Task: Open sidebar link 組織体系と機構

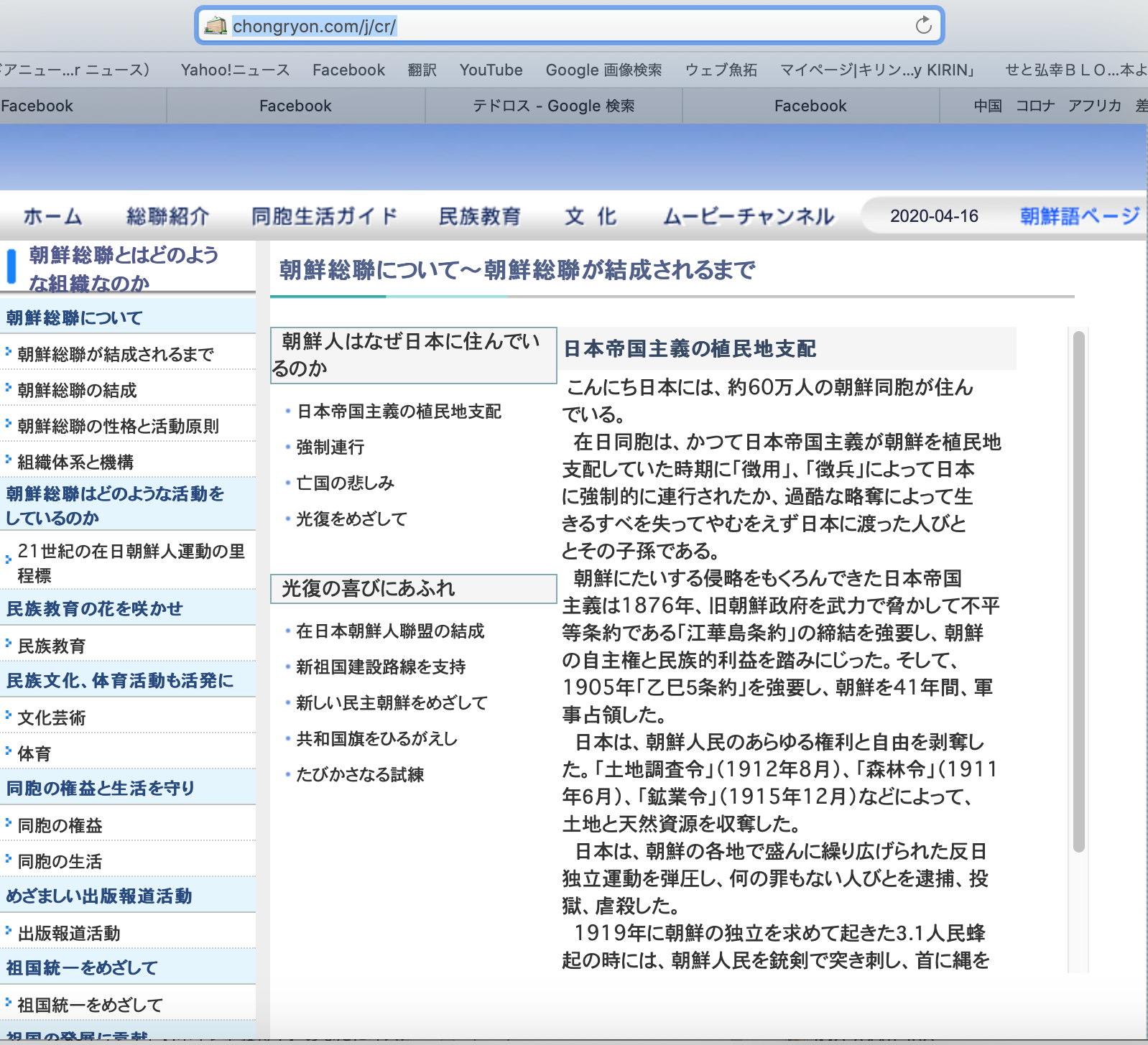Action: [75, 462]
